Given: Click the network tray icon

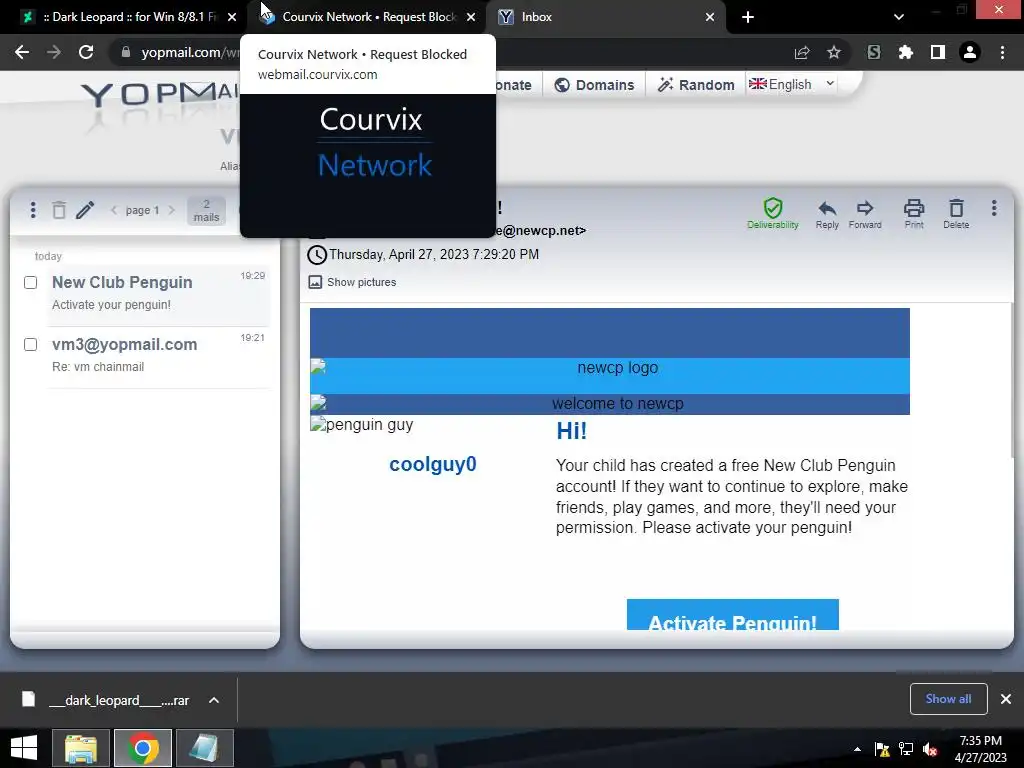Looking at the screenshot, I should 906,749.
